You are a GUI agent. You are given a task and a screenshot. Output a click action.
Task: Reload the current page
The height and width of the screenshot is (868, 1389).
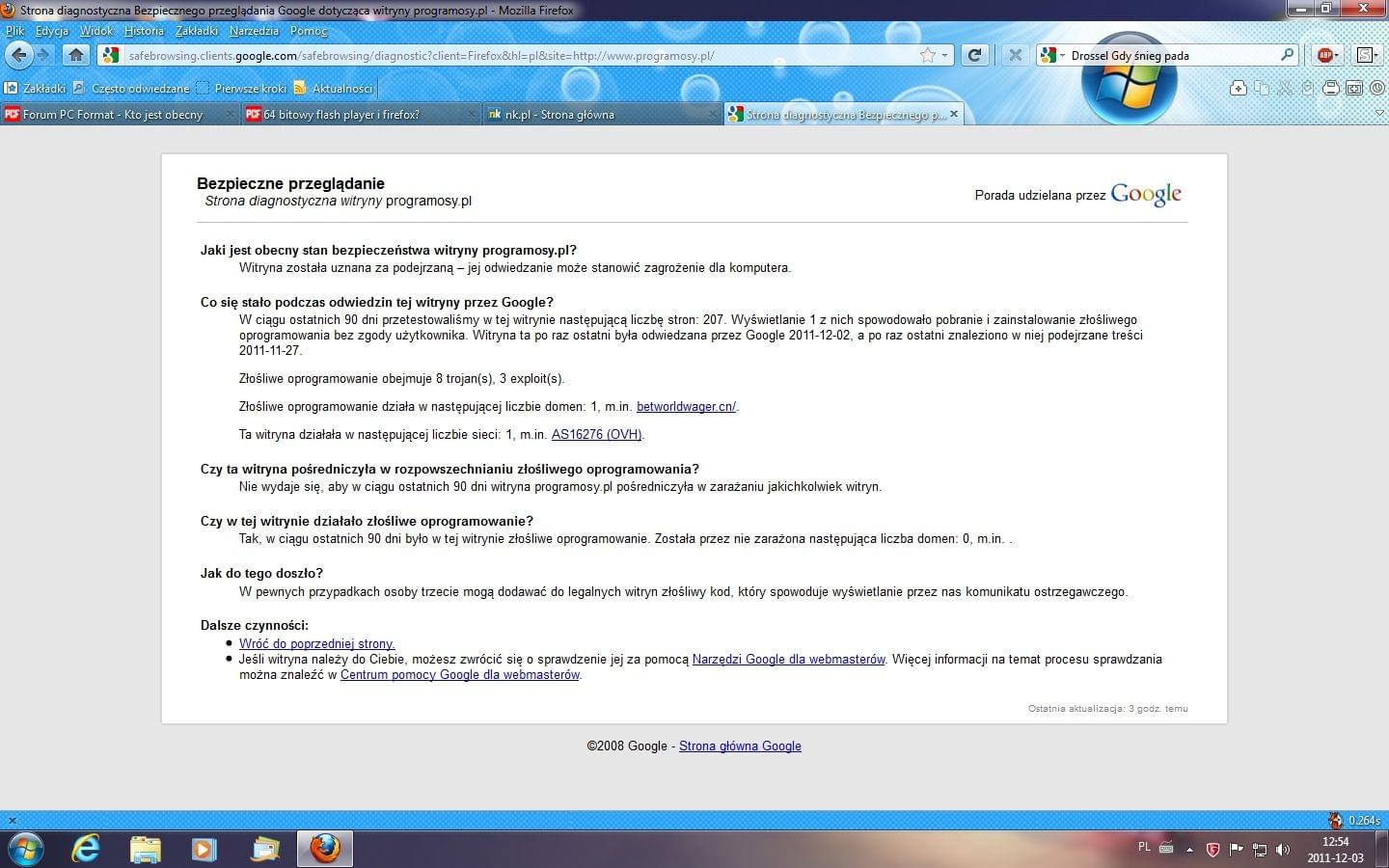pyautogui.click(x=975, y=55)
